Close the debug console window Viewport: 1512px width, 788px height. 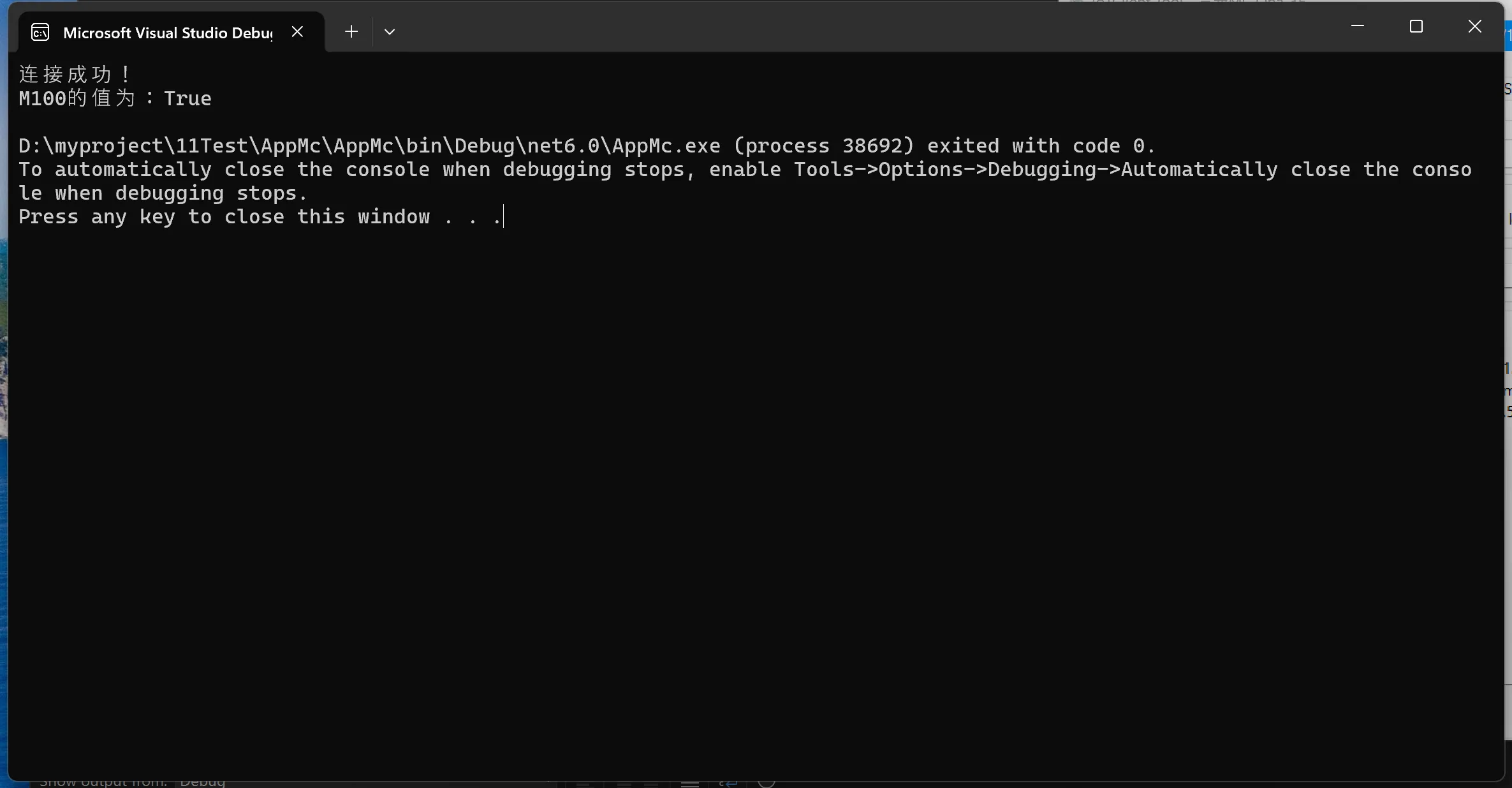tap(1475, 26)
